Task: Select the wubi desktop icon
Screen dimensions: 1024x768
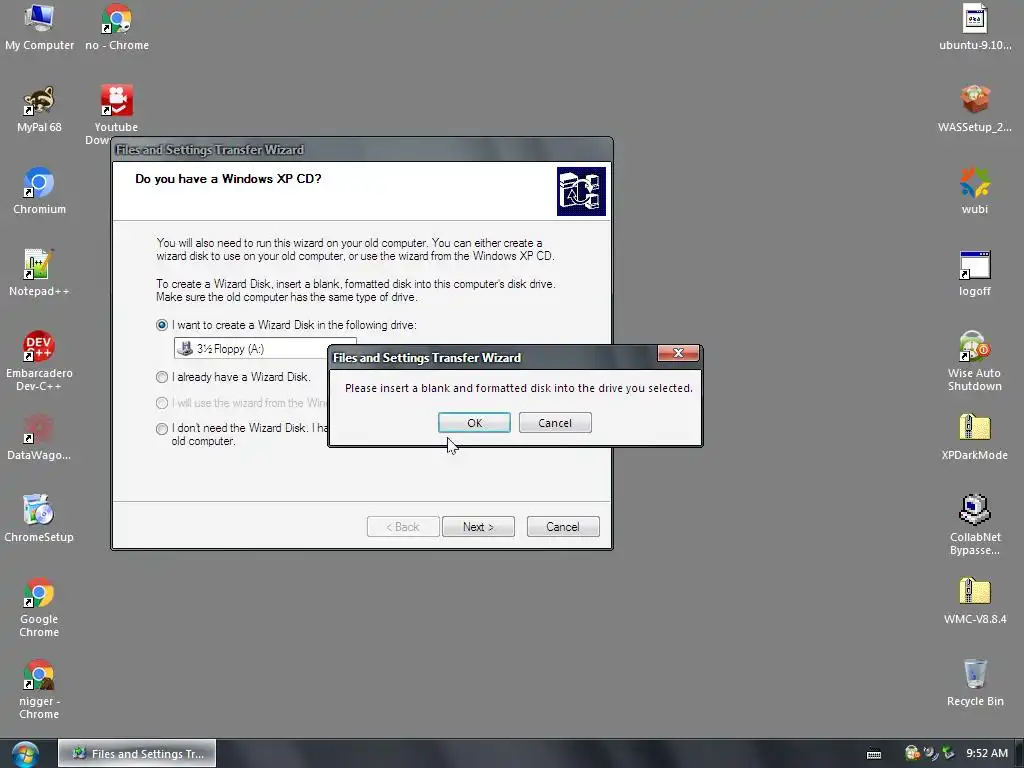Action: coord(975,191)
